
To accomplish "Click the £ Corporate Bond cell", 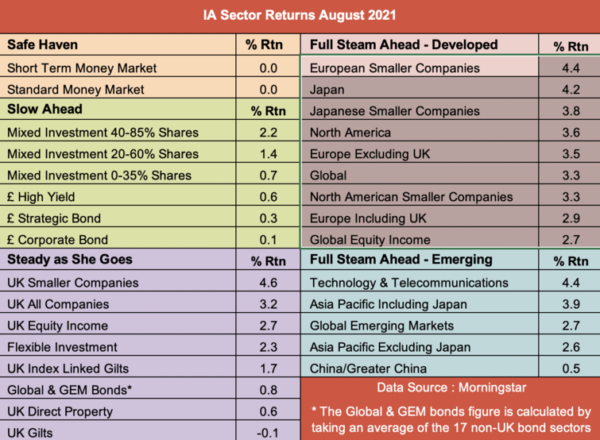I will pos(57,240).
